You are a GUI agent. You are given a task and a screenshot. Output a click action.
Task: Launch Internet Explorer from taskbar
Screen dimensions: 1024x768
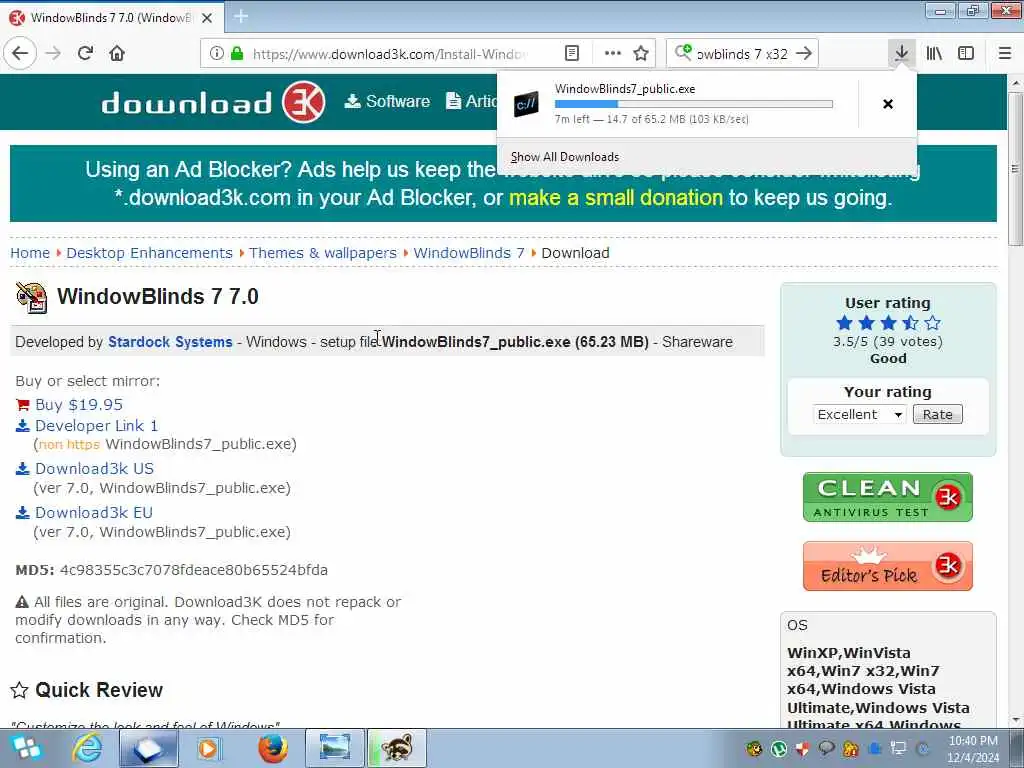(86, 748)
